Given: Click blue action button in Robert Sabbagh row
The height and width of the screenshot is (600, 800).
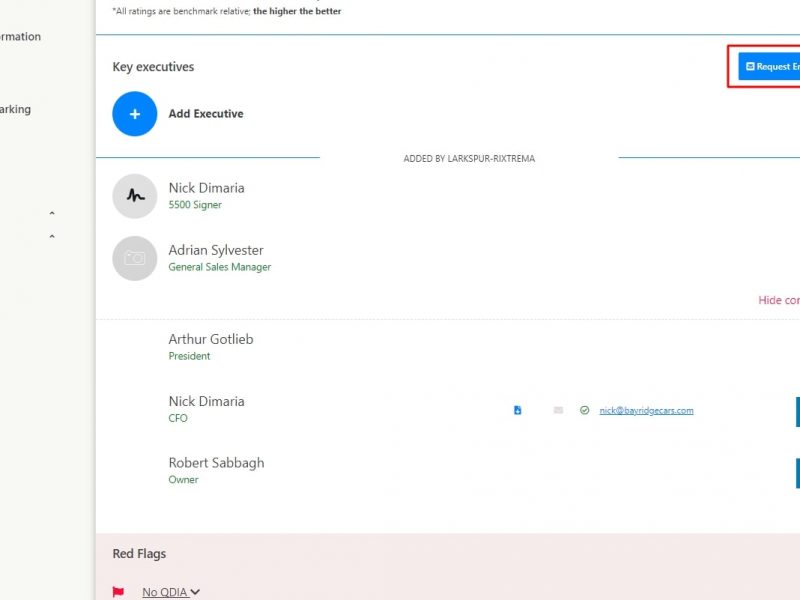Looking at the screenshot, I should [x=797, y=472].
